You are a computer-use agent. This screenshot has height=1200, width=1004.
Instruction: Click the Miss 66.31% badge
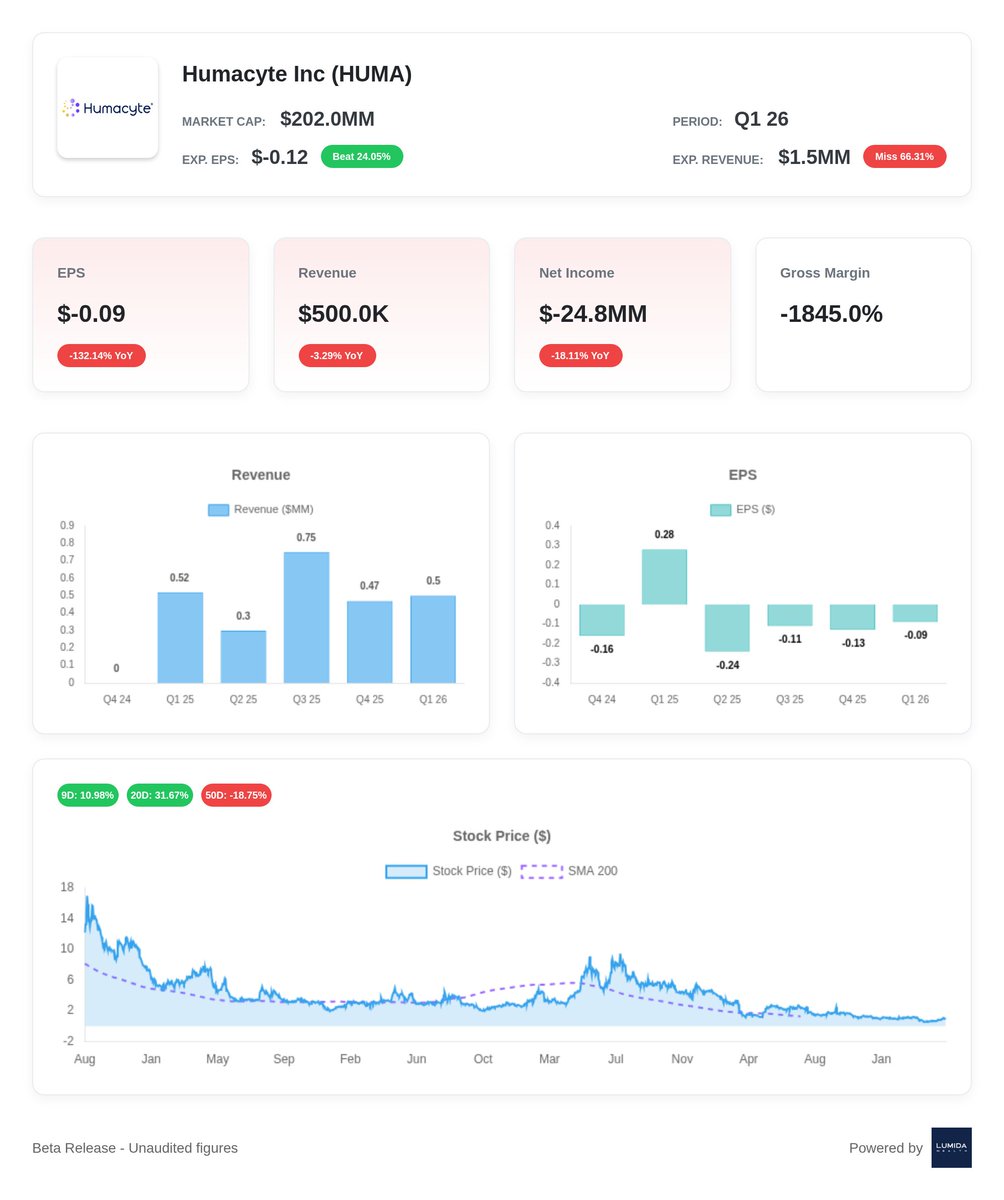[904, 157]
